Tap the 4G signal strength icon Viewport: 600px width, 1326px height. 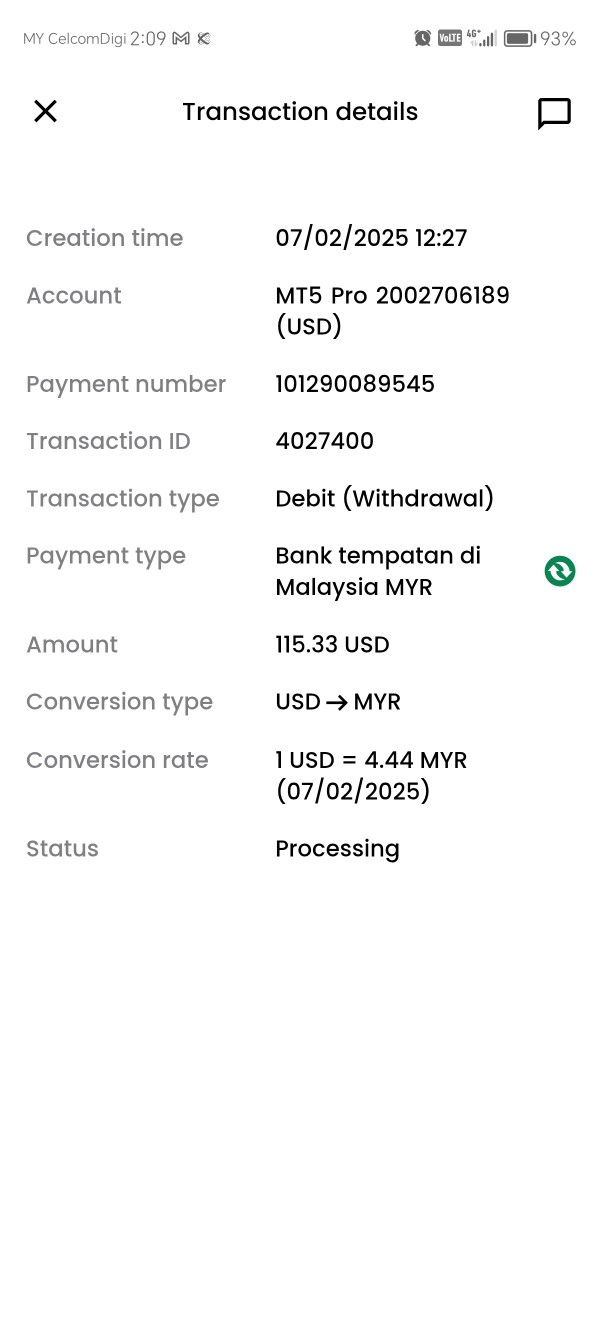coord(482,38)
